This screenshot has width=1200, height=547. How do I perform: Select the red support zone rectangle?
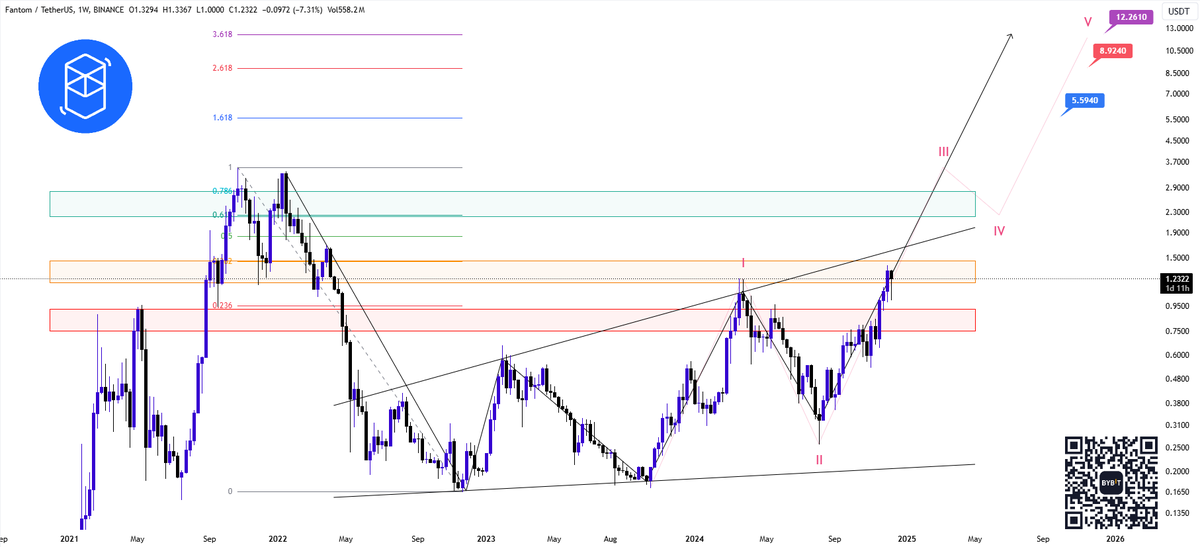(511, 320)
